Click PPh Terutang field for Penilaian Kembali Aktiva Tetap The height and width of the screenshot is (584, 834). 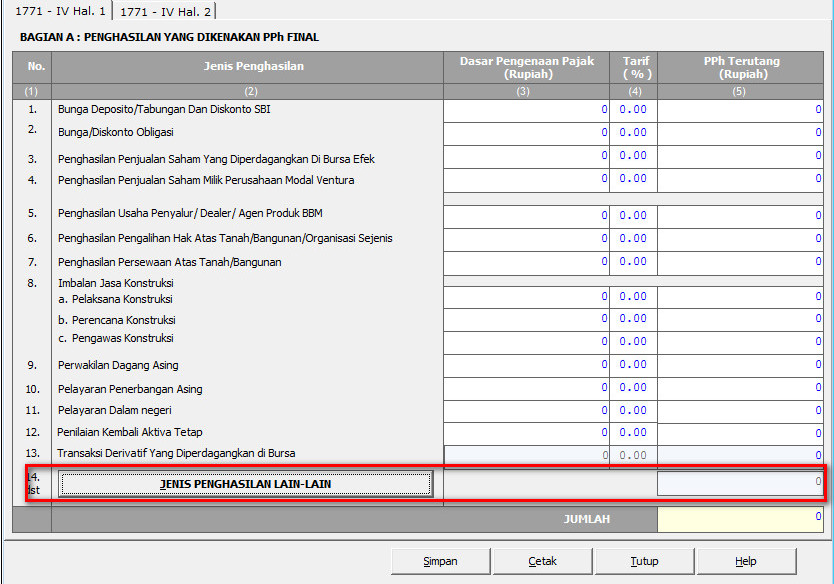pos(740,434)
